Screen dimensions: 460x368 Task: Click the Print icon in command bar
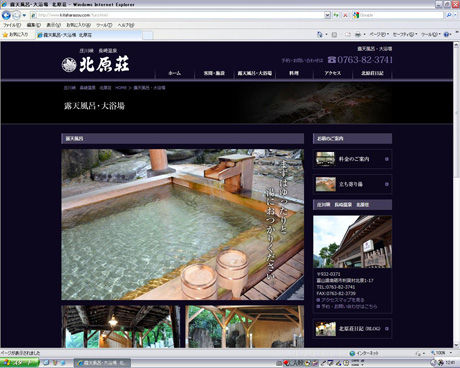358,34
